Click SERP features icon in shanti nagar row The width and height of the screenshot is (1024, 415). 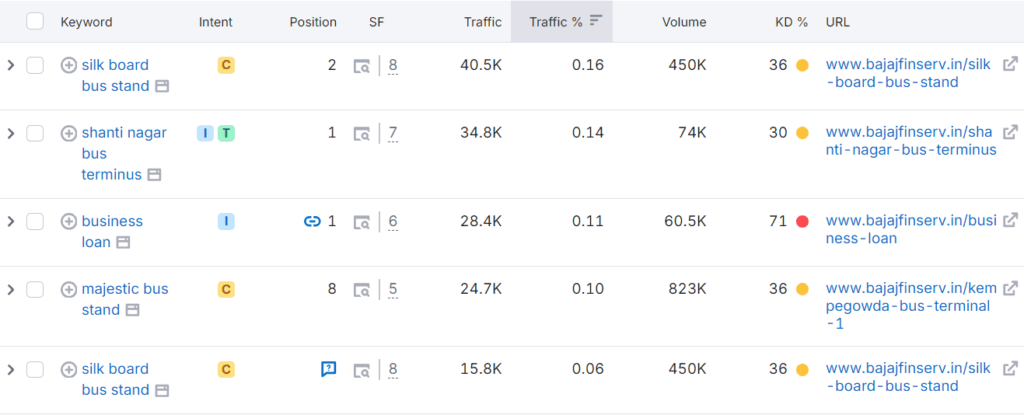[362, 134]
